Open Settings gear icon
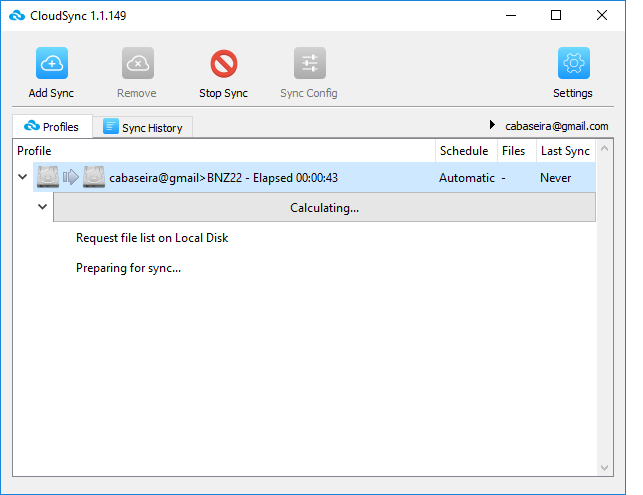643x495 pixels. coord(574,63)
